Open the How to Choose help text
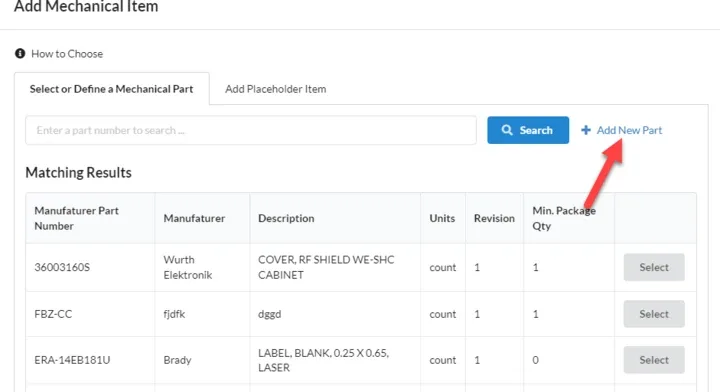Image resolution: width=720 pixels, height=392 pixels. [67, 54]
